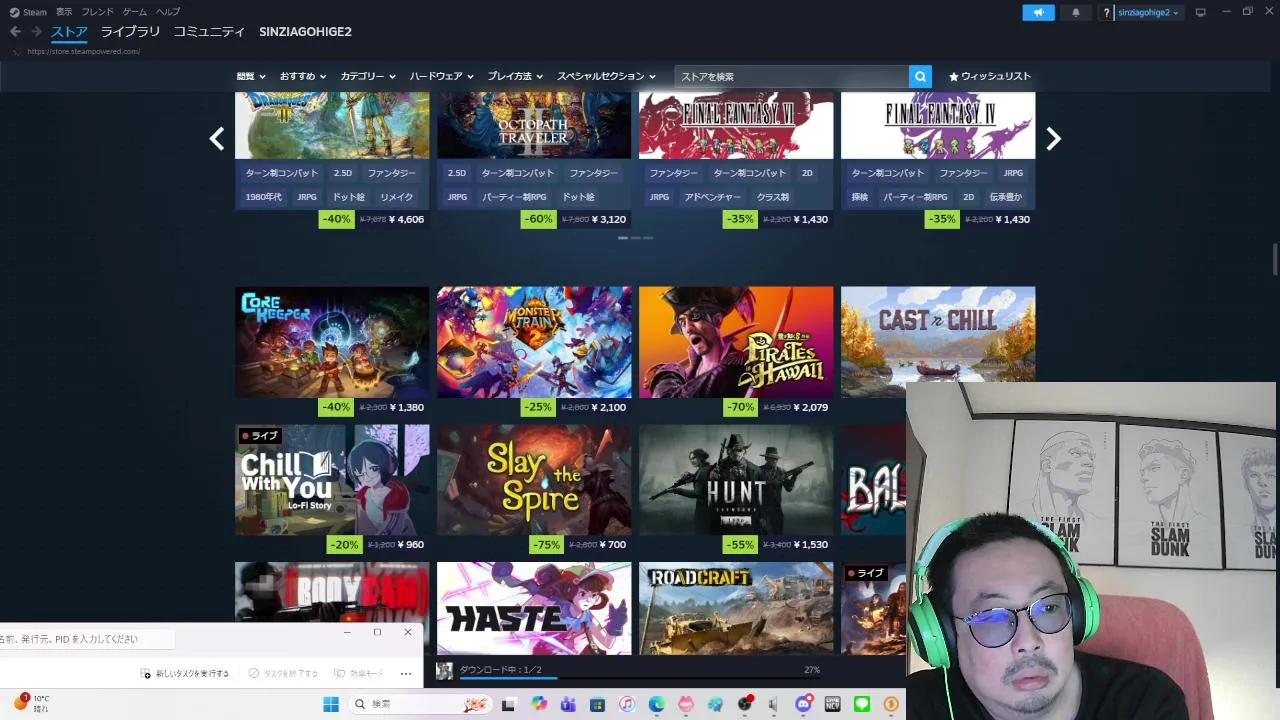Open the 表示 menu
The width and height of the screenshot is (1280, 720).
tap(64, 12)
